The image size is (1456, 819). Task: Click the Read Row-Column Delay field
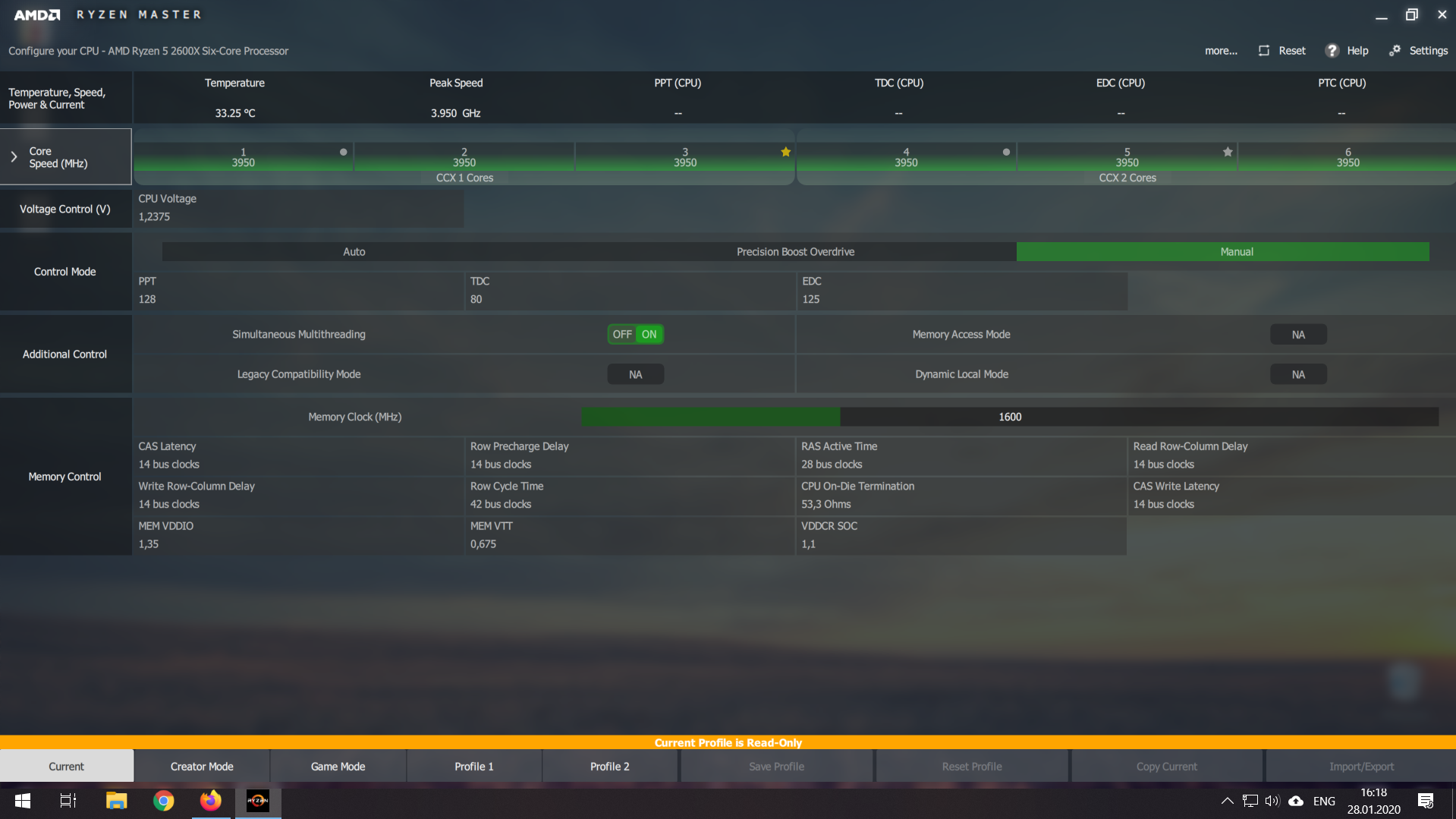coord(1292,455)
